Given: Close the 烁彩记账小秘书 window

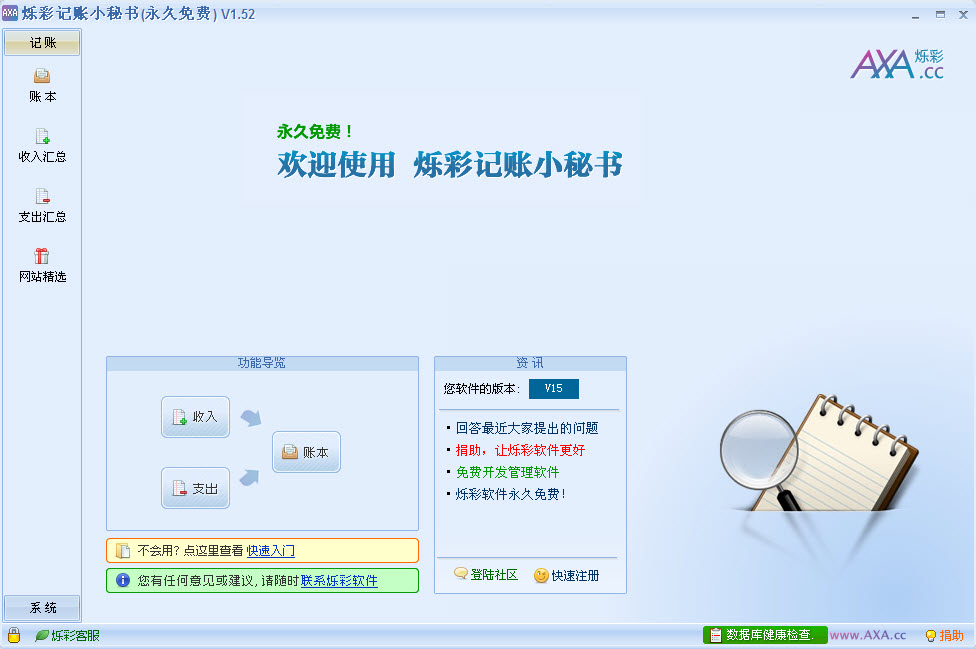Looking at the screenshot, I should click(x=963, y=14).
